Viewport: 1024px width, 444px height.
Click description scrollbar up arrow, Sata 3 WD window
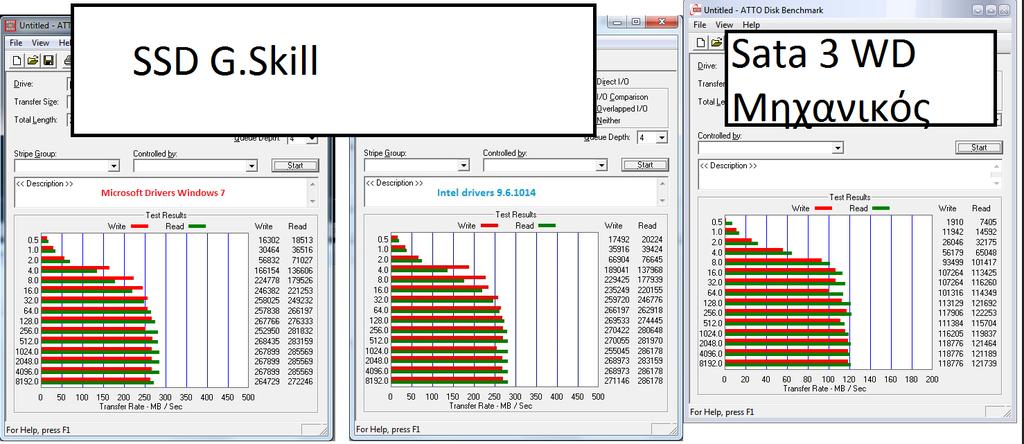(997, 166)
